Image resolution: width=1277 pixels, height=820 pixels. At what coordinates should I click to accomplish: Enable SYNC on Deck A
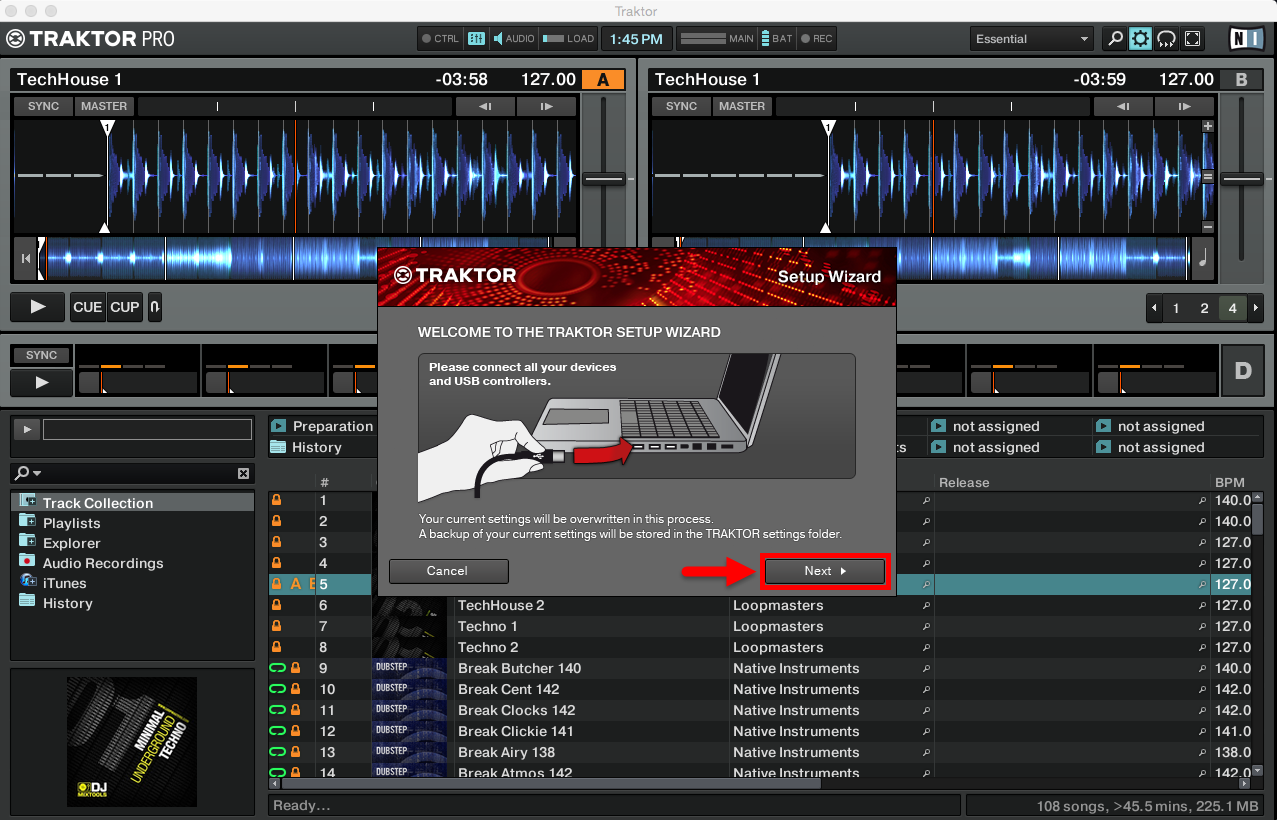(x=42, y=106)
